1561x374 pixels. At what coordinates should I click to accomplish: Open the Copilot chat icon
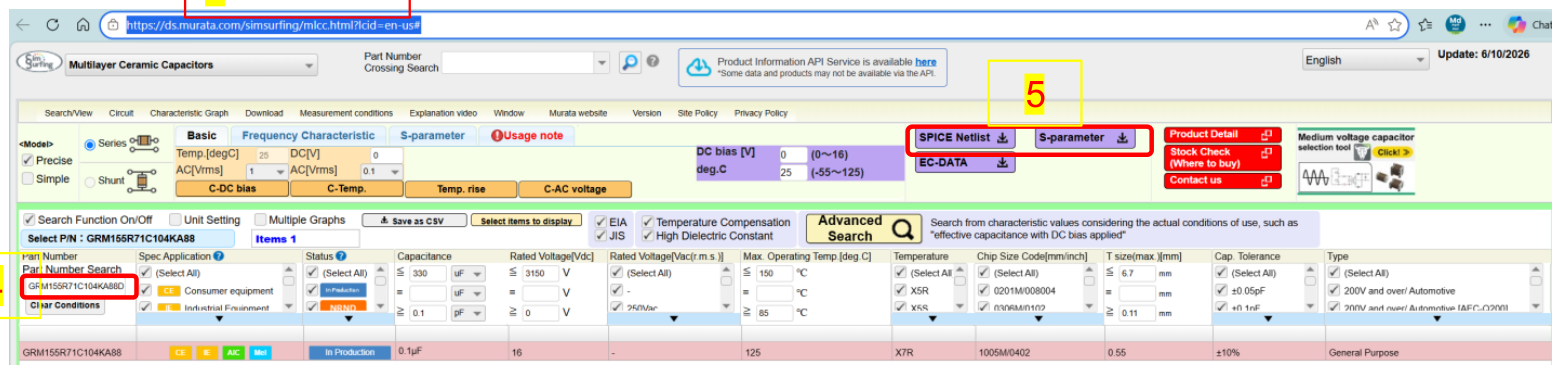[1517, 24]
